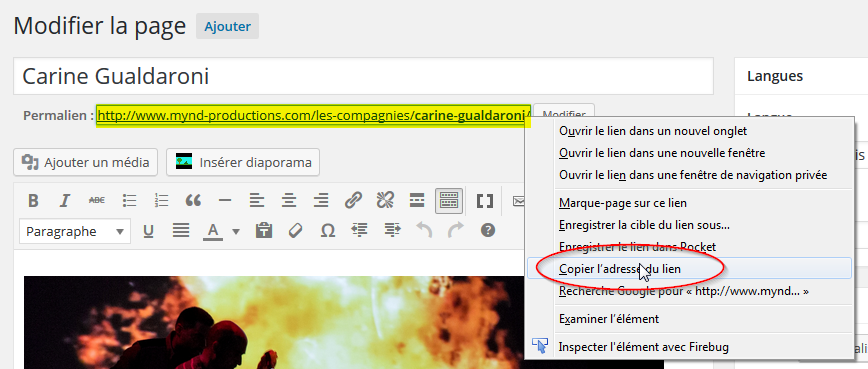Insert a special character (Omega)

328,231
